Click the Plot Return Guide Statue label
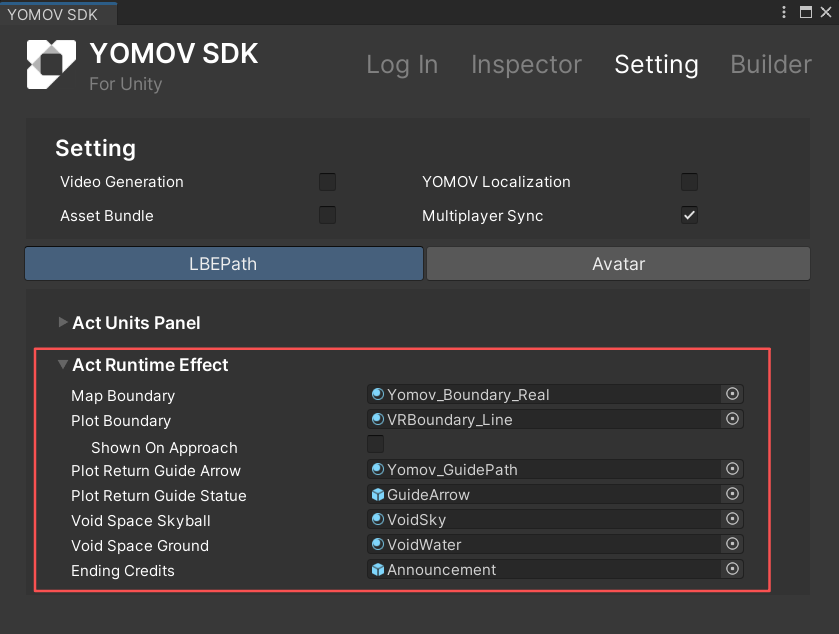This screenshot has width=839, height=634. [159, 496]
